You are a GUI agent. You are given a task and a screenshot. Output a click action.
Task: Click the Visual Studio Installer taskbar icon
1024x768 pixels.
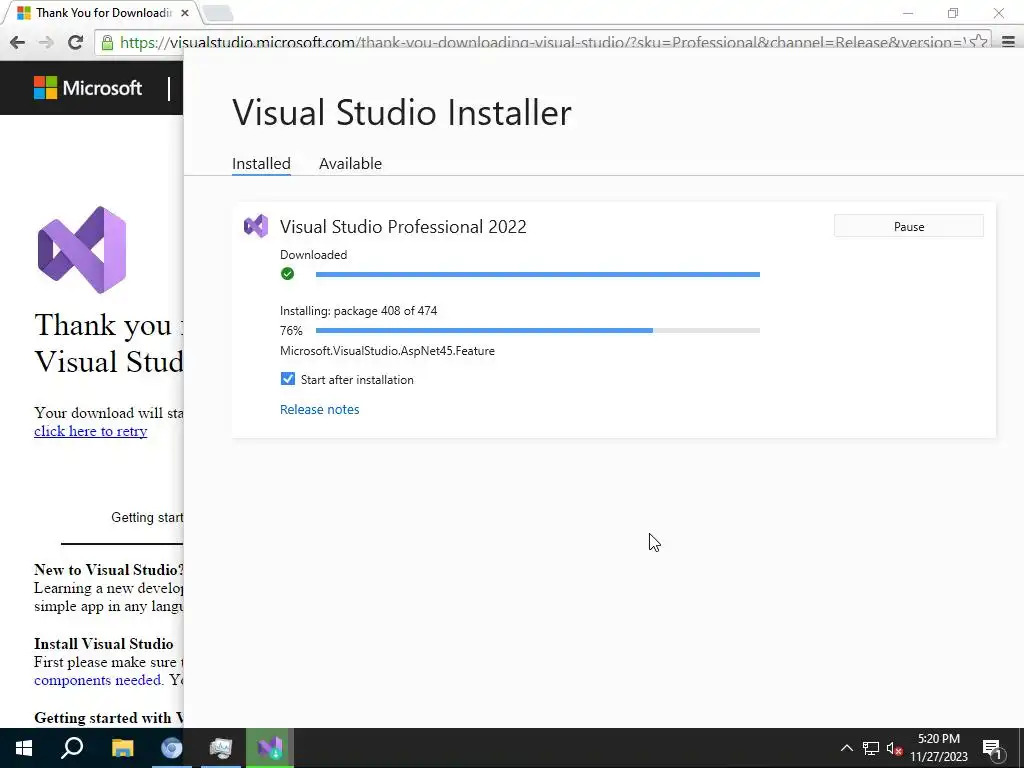[x=270, y=748]
